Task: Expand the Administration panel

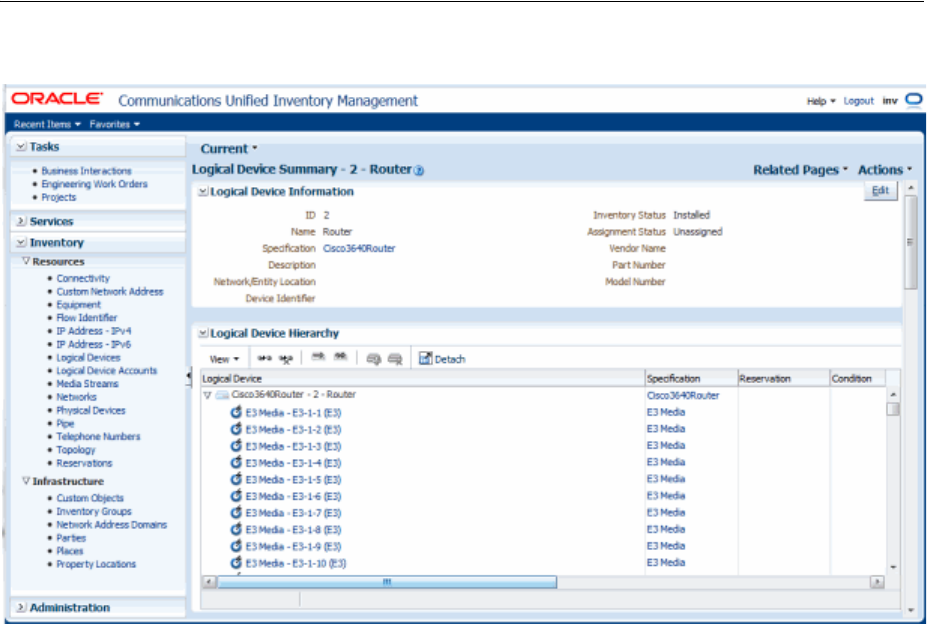Action: coord(21,607)
